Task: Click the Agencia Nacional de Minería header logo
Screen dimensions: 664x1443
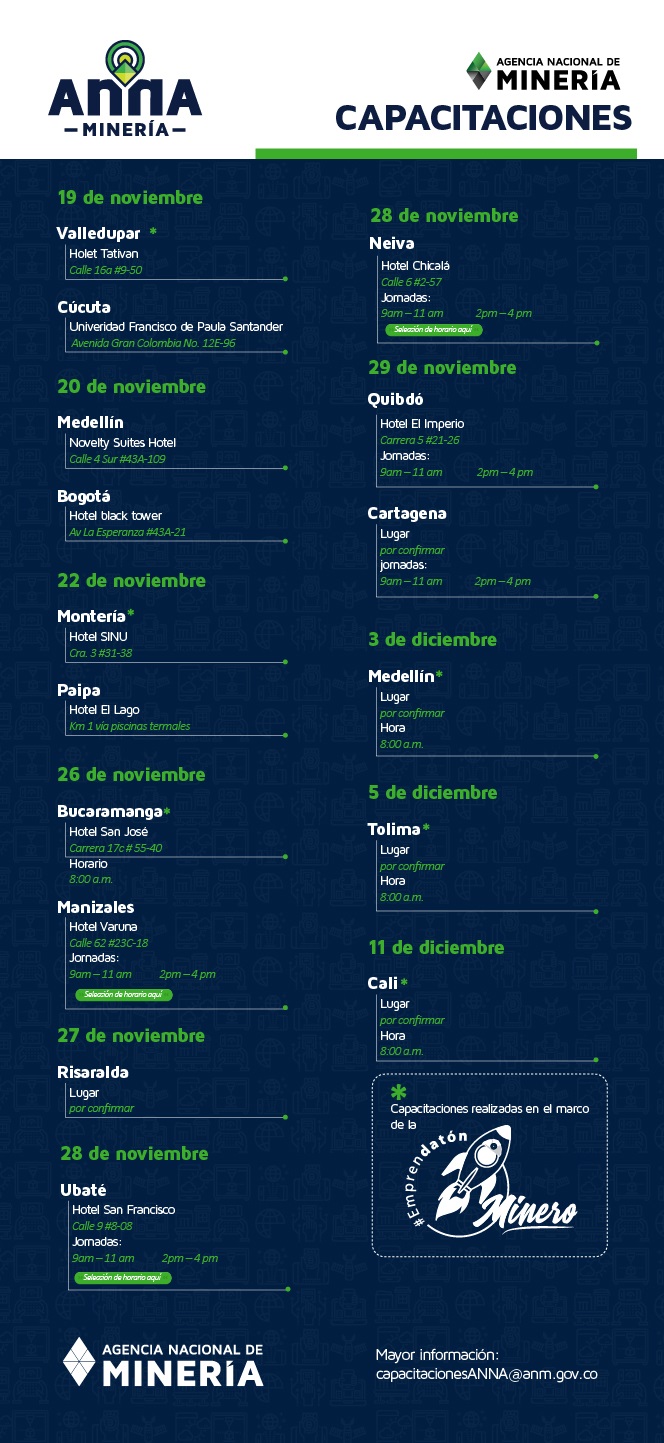Action: coord(543,71)
